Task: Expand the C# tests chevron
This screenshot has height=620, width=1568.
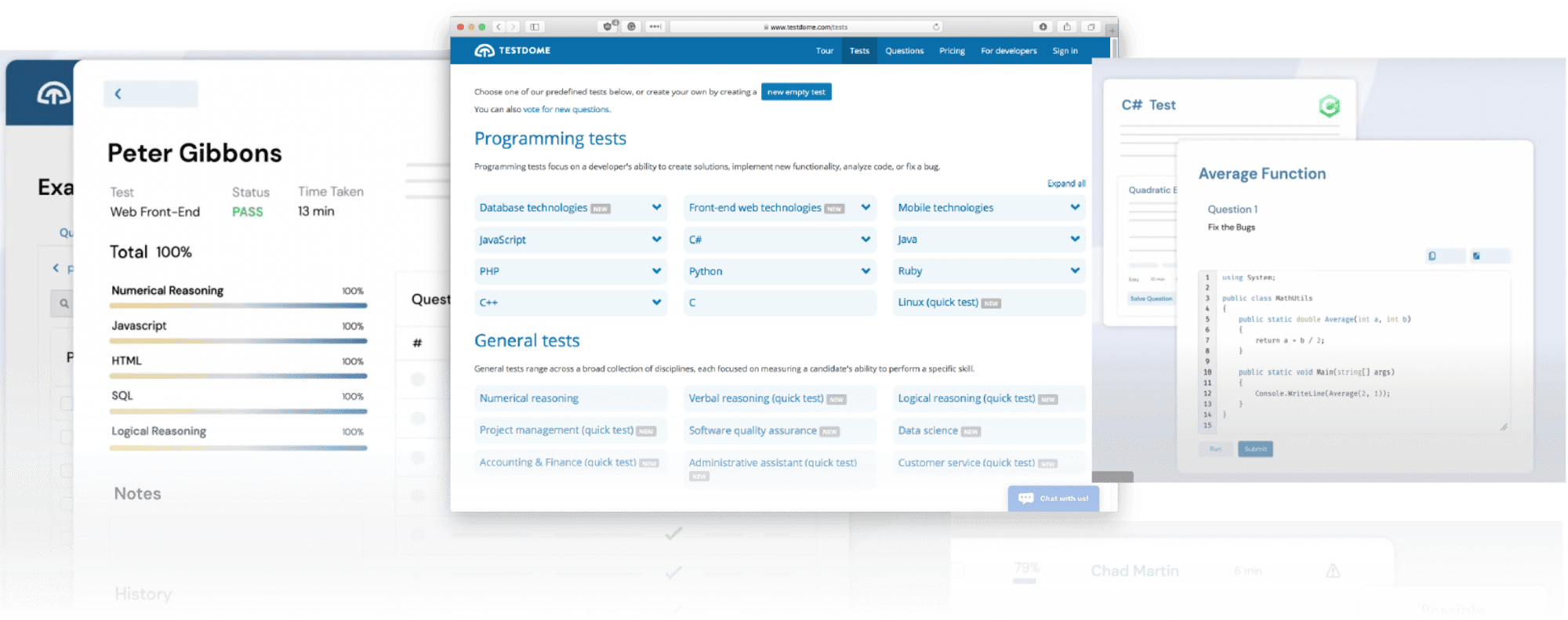Action: [x=866, y=239]
